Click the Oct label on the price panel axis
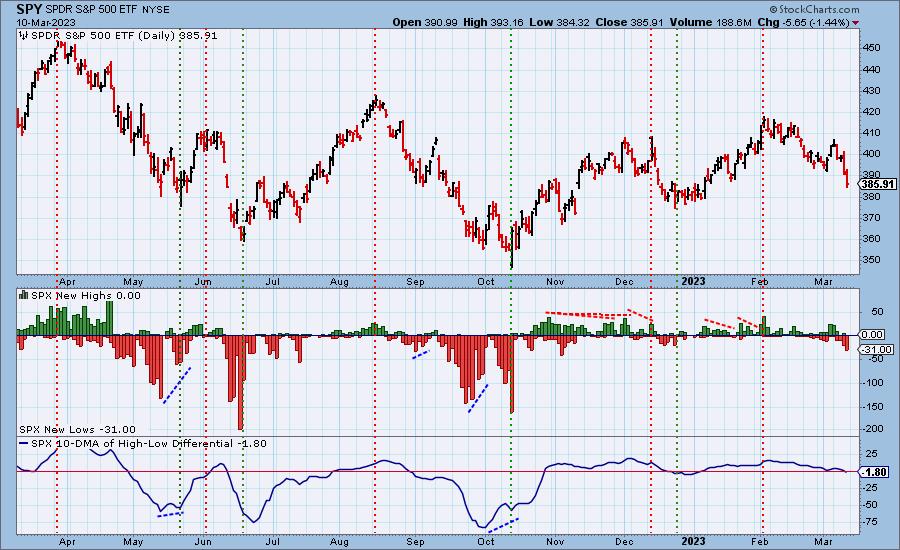 486,281
